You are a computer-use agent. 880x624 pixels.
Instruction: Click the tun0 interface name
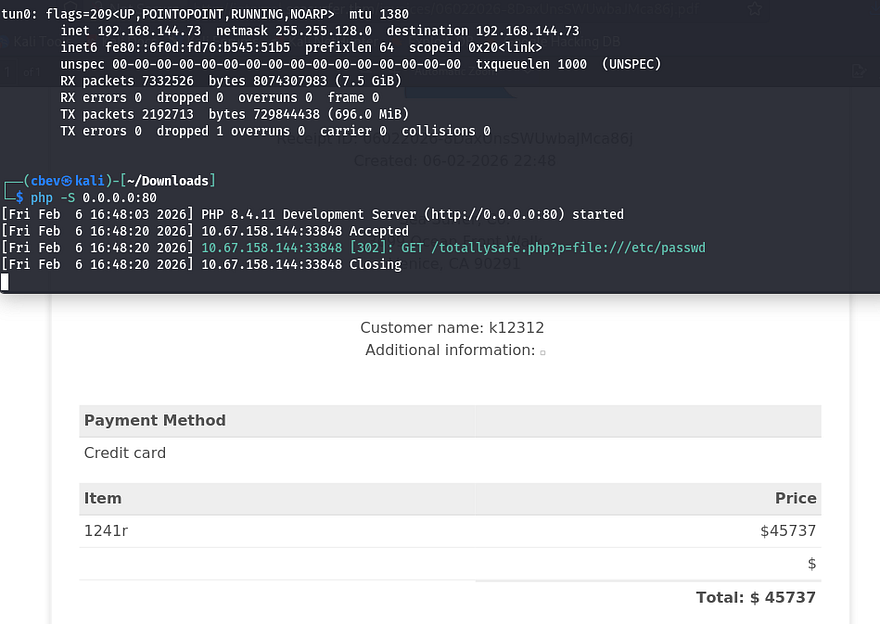tap(19, 14)
